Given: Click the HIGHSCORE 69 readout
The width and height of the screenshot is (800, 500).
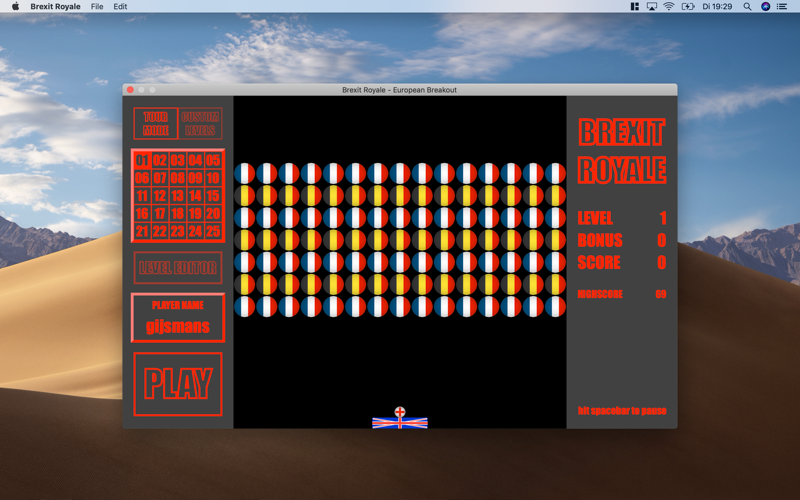Looking at the screenshot, I should tap(622, 294).
